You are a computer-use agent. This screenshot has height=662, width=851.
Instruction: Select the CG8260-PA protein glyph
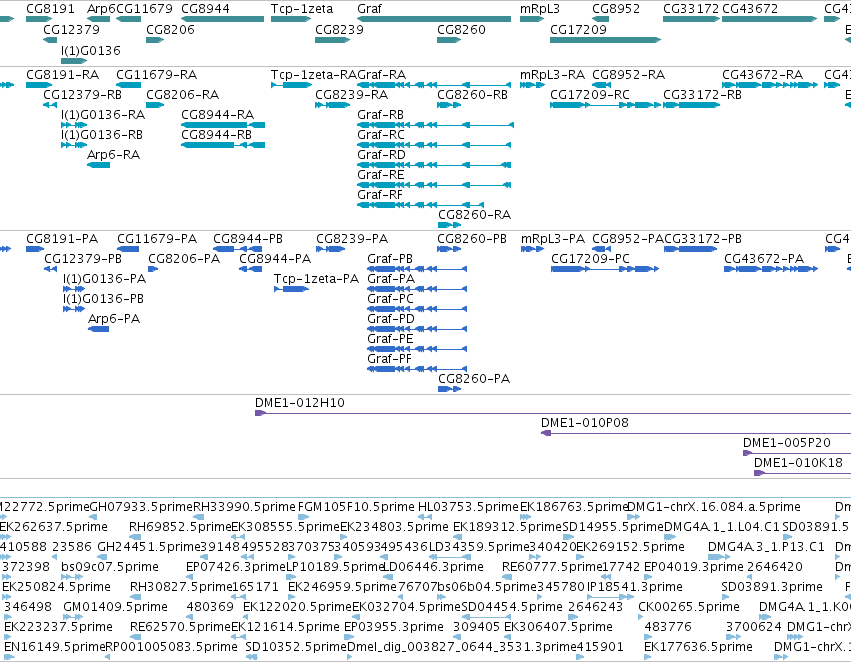[449, 389]
